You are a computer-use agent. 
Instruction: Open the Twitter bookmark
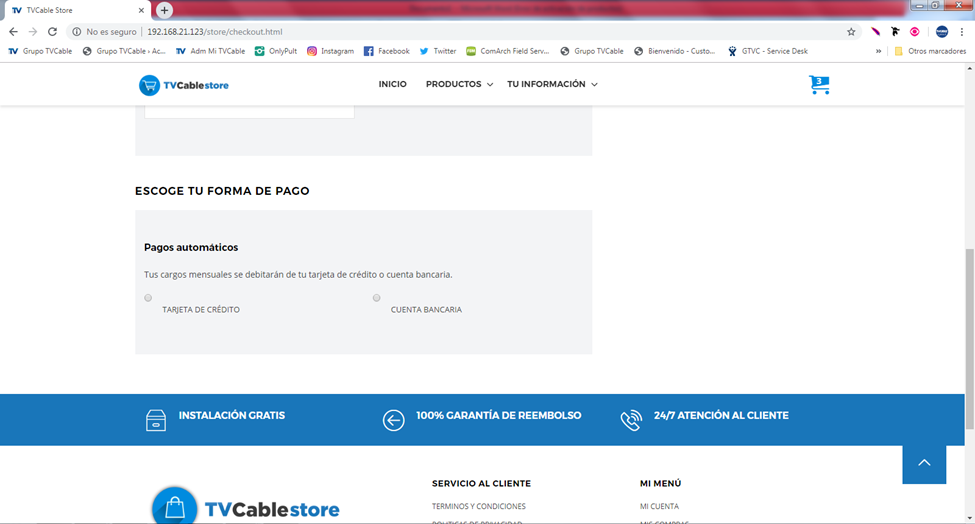(438, 51)
